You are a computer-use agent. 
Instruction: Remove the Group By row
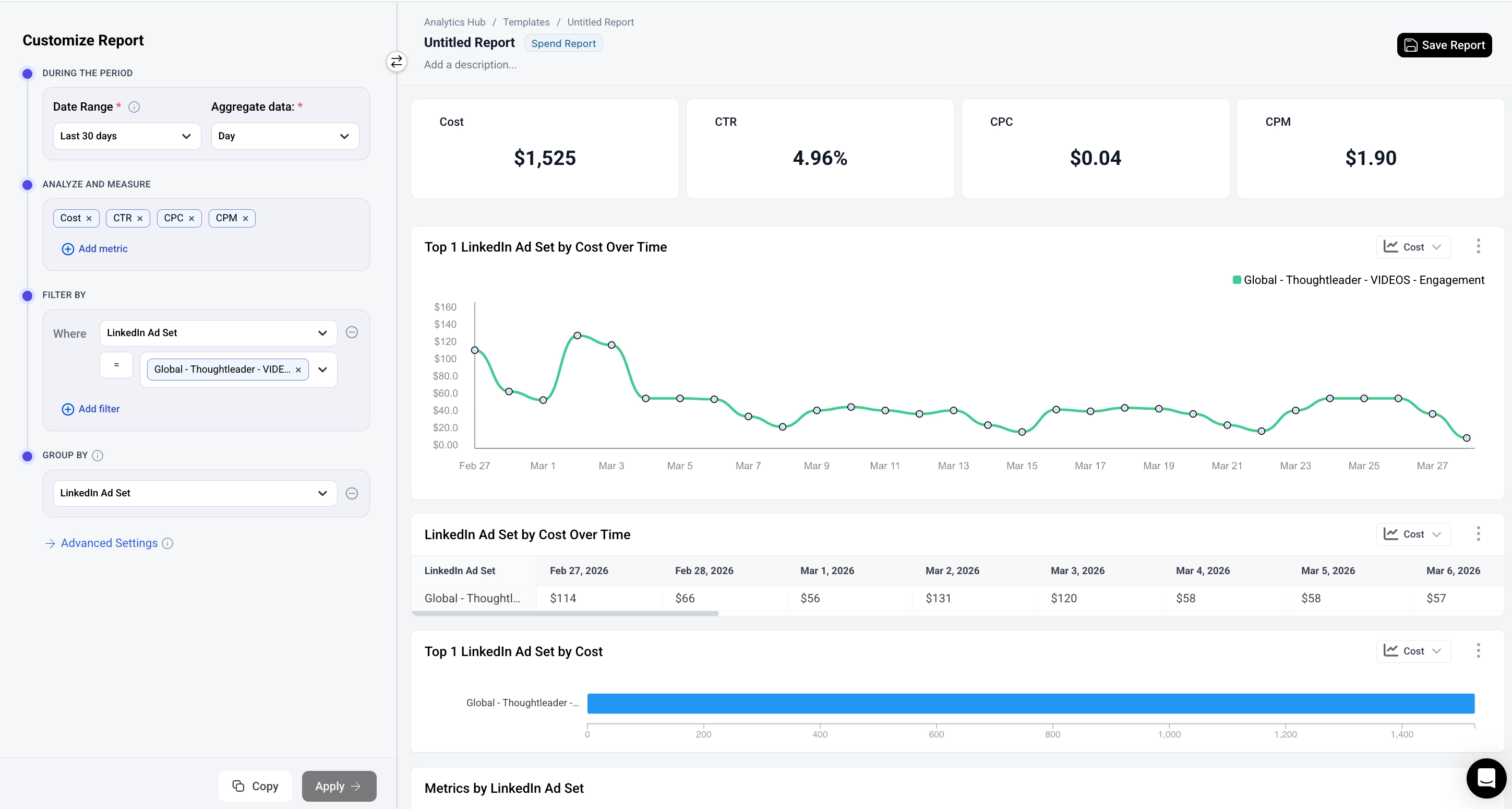[x=352, y=493]
